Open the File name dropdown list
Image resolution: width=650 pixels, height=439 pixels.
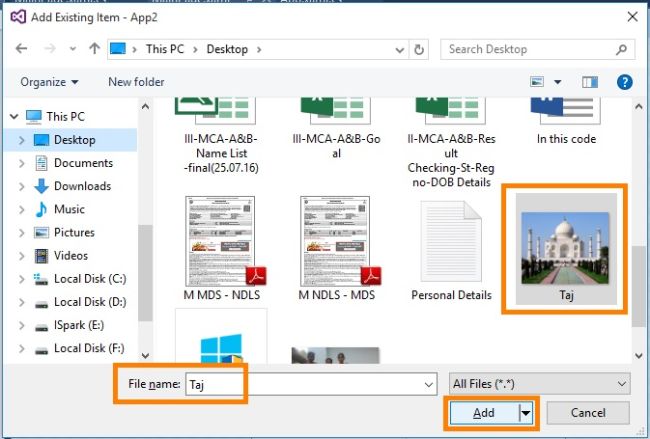(429, 385)
